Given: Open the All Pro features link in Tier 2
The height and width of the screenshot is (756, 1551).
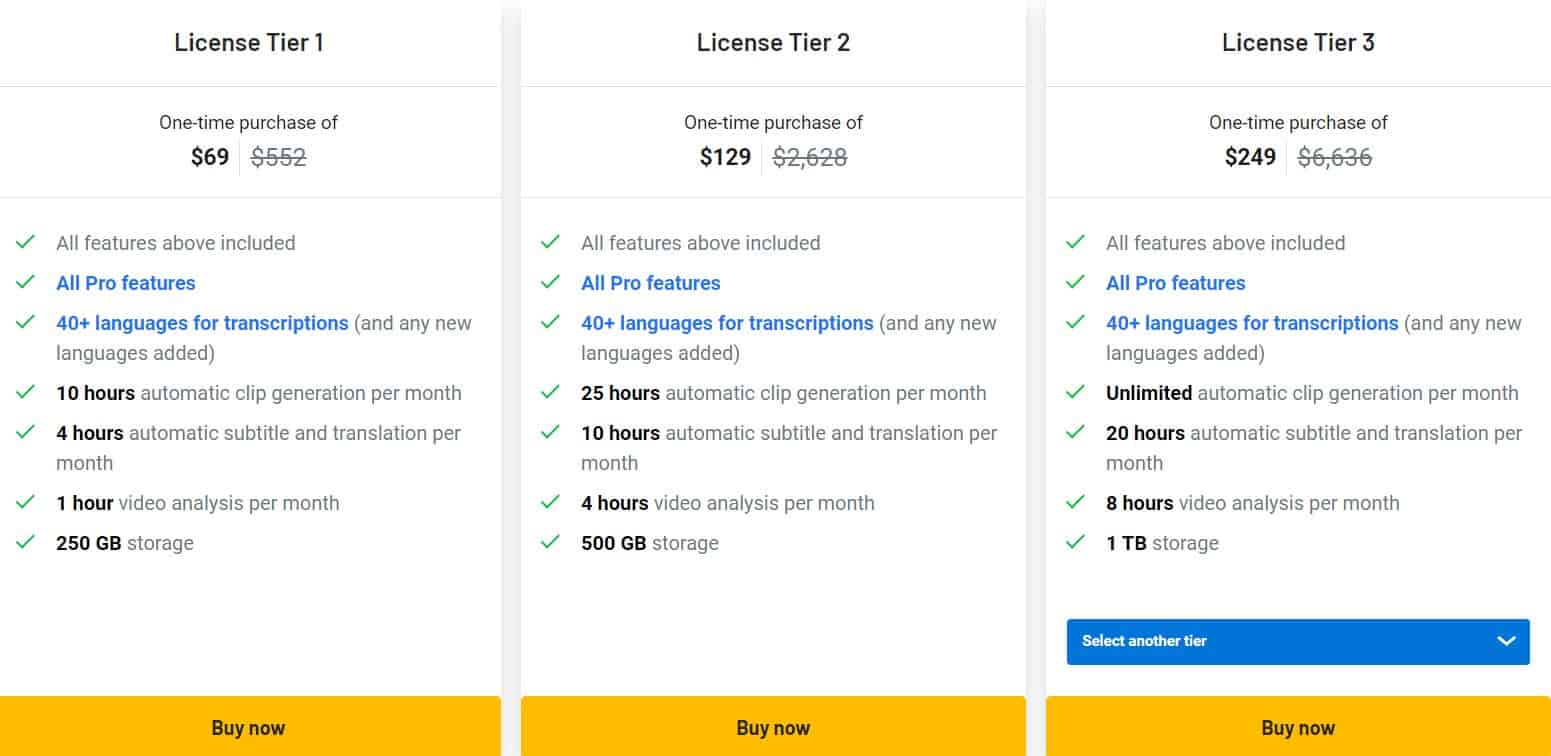Looking at the screenshot, I should pos(651,283).
